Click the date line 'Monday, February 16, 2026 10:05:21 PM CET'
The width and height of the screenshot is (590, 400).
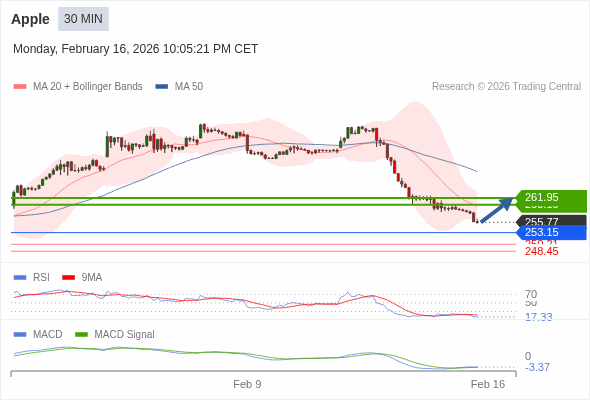(135, 49)
